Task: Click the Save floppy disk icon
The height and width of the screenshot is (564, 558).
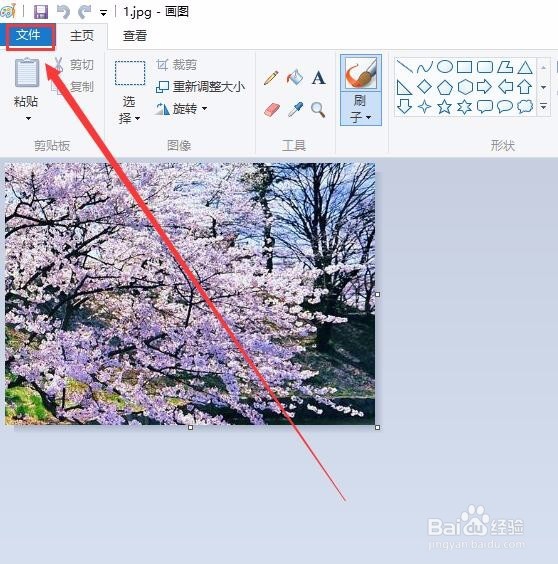Action: pyautogui.click(x=41, y=12)
